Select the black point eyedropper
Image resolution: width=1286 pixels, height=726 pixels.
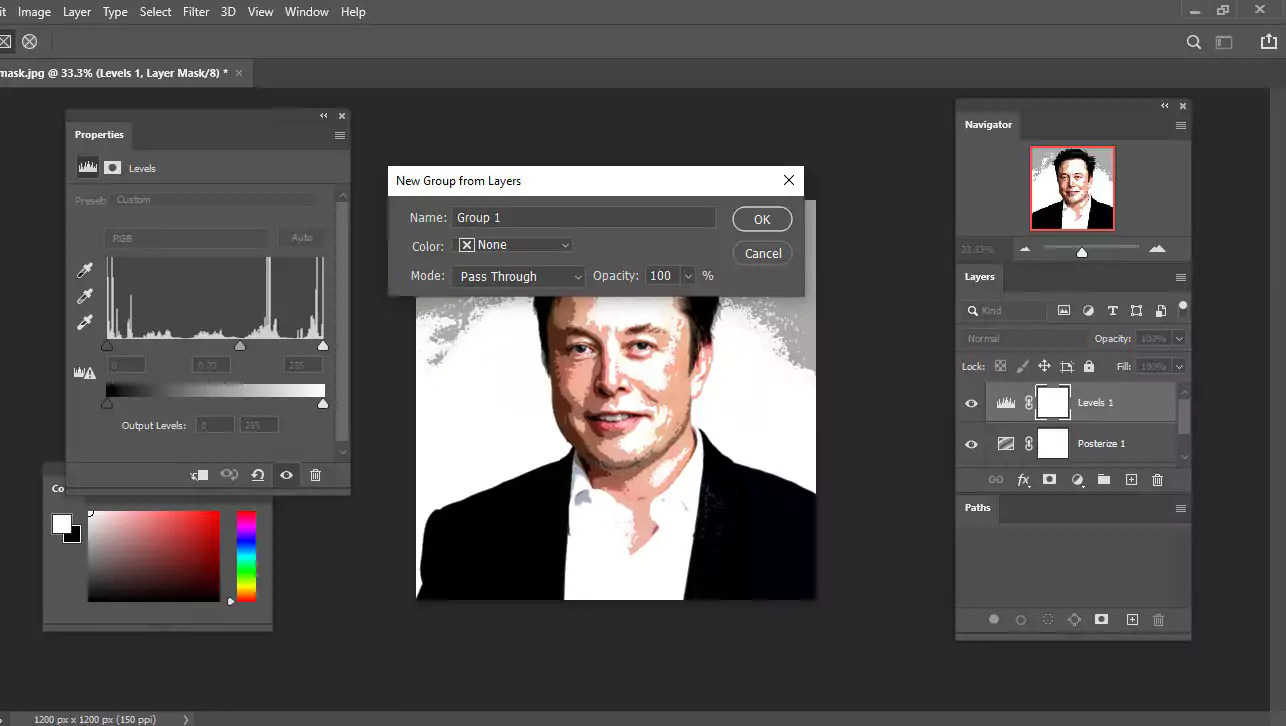(85, 271)
